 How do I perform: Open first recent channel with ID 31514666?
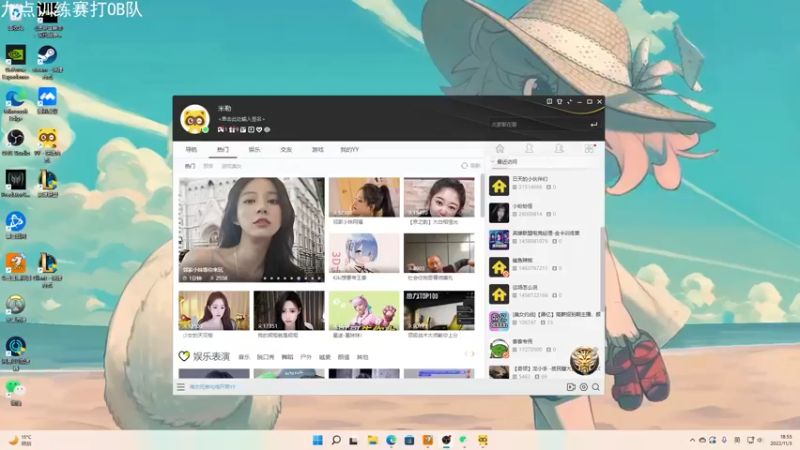click(x=545, y=186)
